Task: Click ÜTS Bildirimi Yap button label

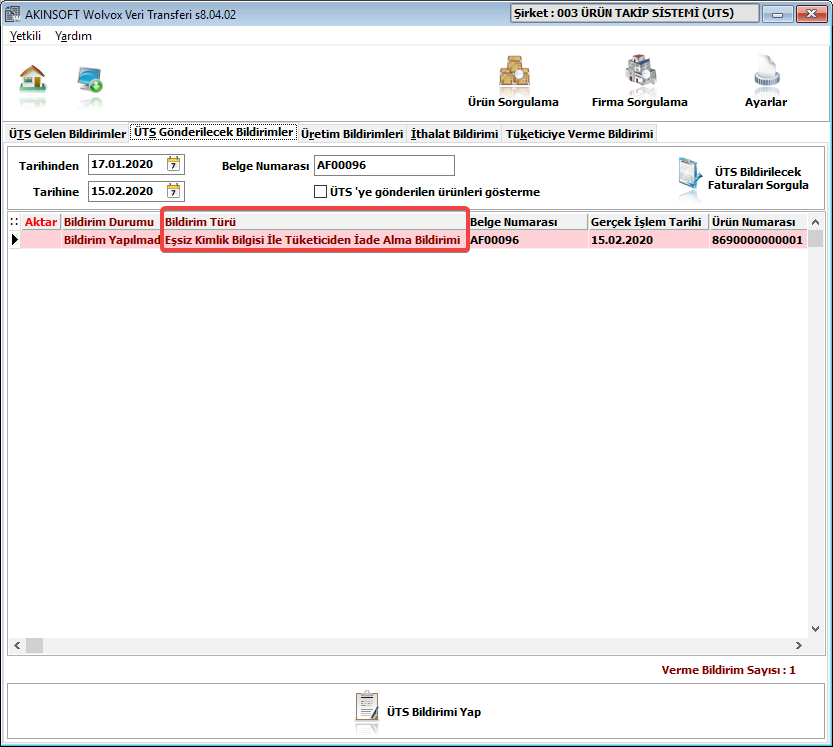Action: (x=434, y=712)
